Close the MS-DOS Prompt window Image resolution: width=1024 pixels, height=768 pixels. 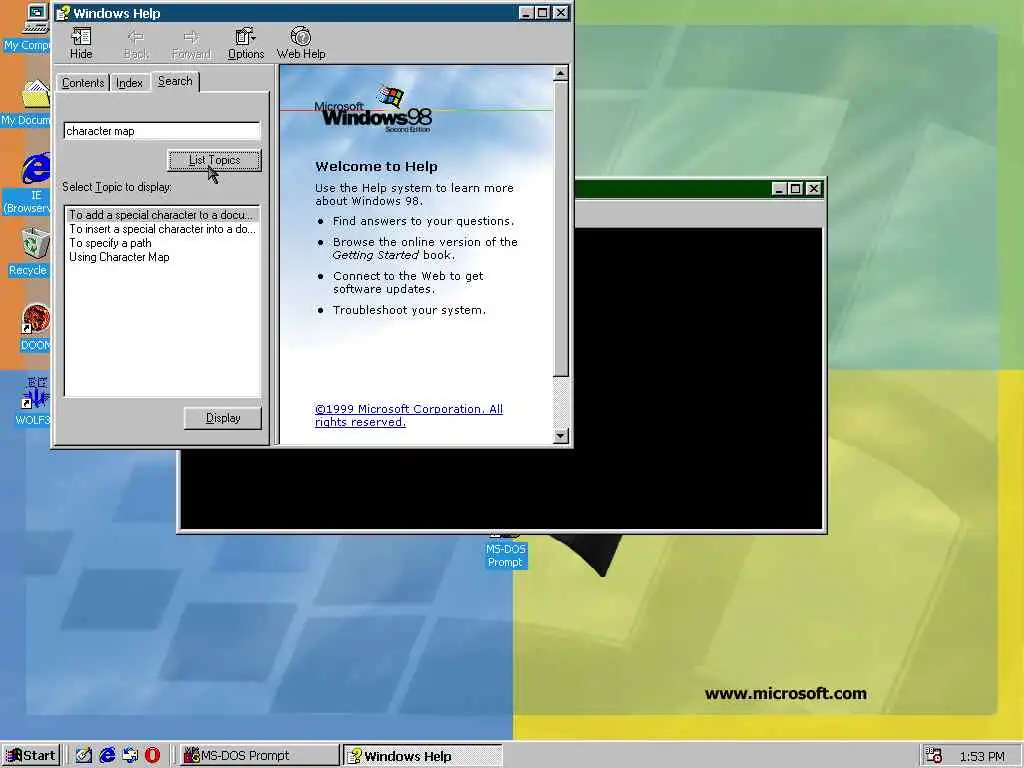tap(814, 189)
